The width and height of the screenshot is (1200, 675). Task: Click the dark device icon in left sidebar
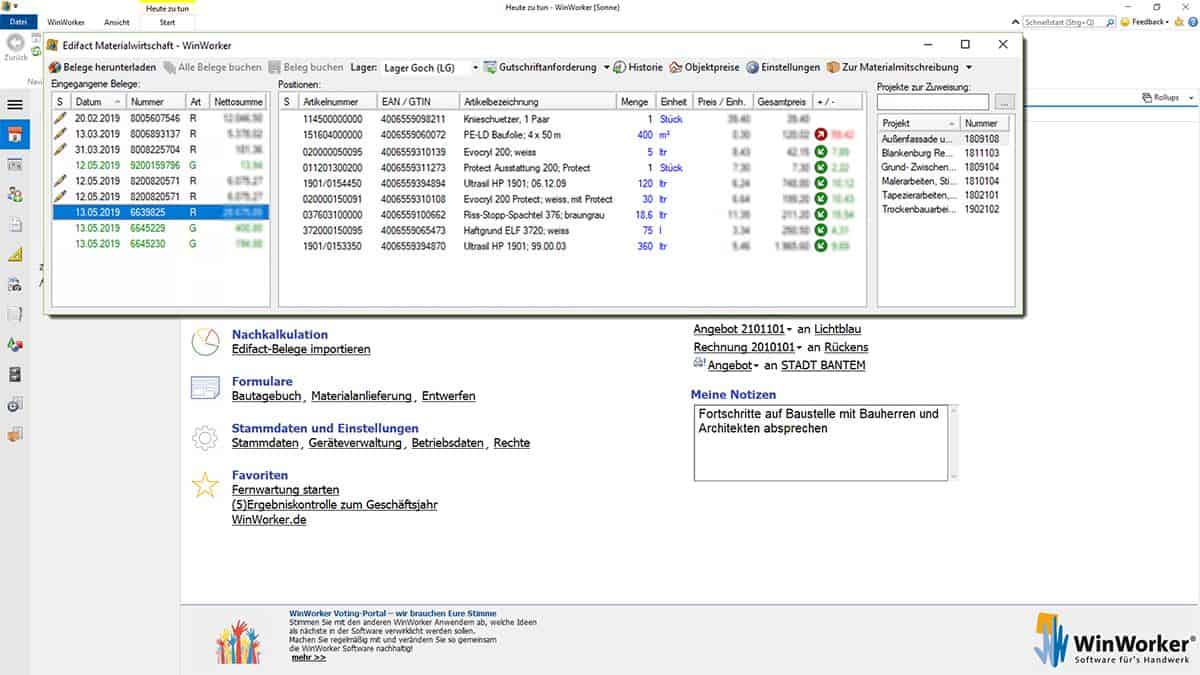point(14,375)
